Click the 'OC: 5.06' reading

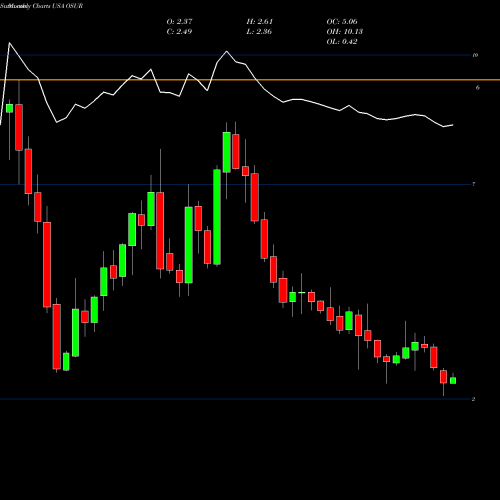pyautogui.click(x=342, y=21)
